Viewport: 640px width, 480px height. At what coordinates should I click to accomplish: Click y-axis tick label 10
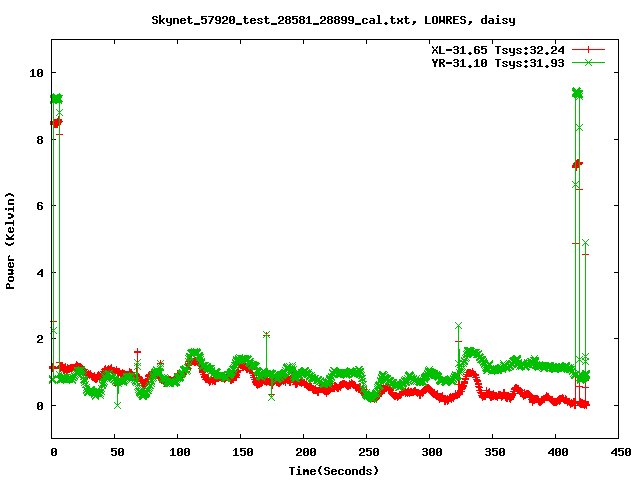(36, 73)
